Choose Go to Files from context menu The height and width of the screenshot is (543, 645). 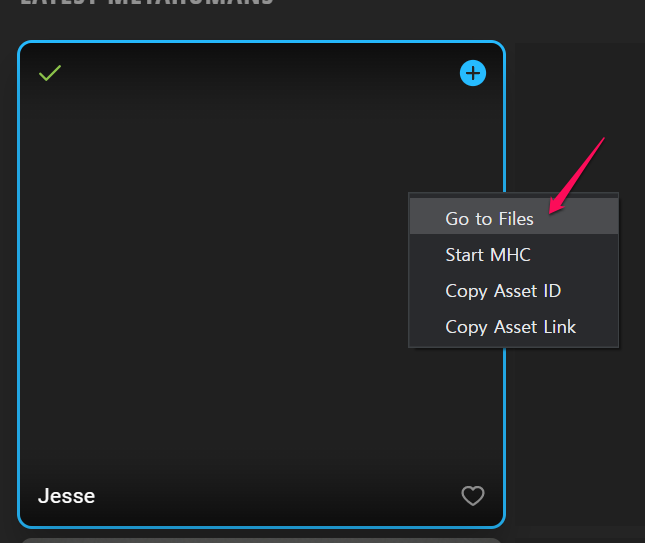point(489,219)
